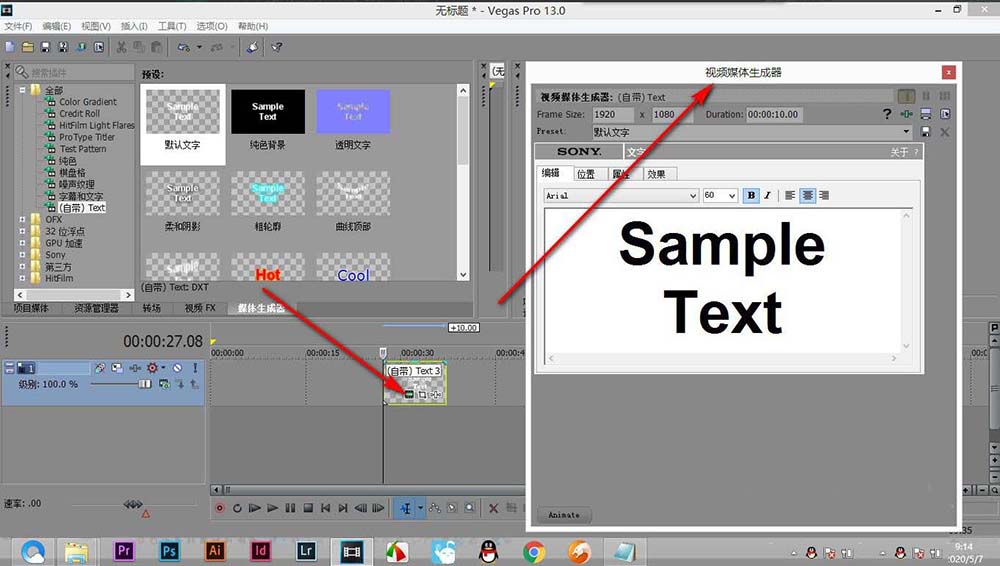Create a new project from the toolbar
This screenshot has width=1000, height=566.
10,47
